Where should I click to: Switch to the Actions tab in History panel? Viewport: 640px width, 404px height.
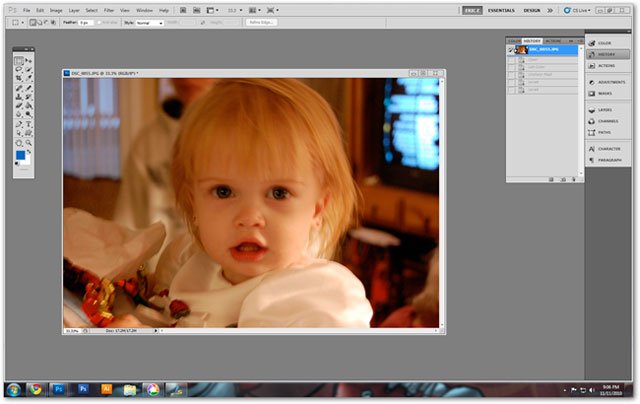click(x=553, y=41)
